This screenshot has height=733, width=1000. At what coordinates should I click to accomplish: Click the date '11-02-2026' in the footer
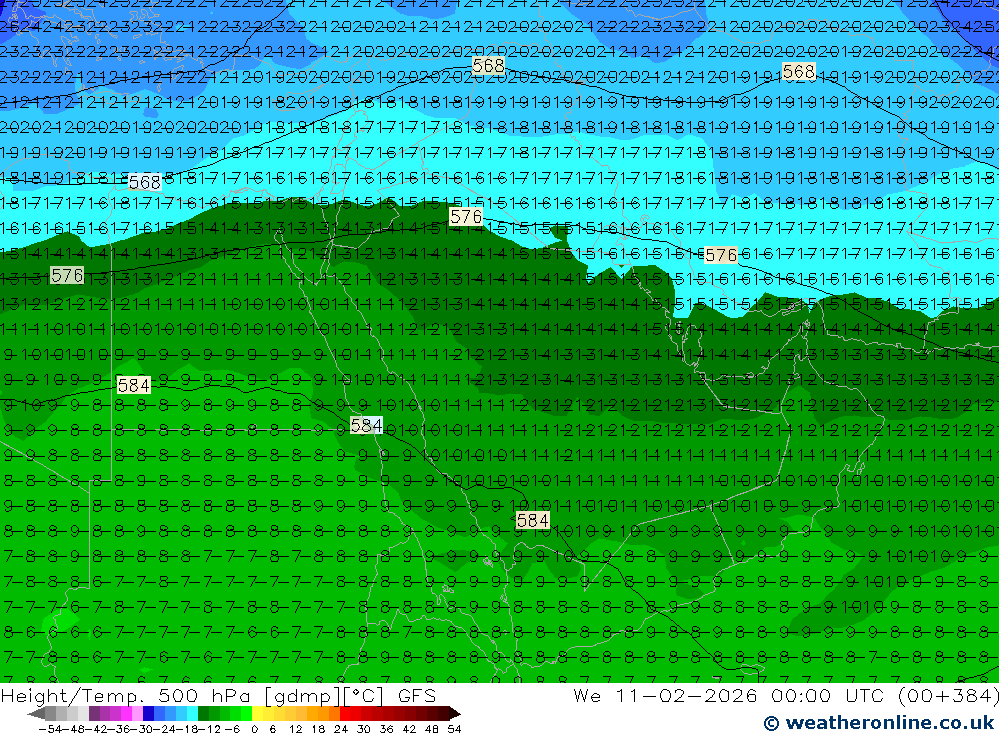[x=688, y=695]
